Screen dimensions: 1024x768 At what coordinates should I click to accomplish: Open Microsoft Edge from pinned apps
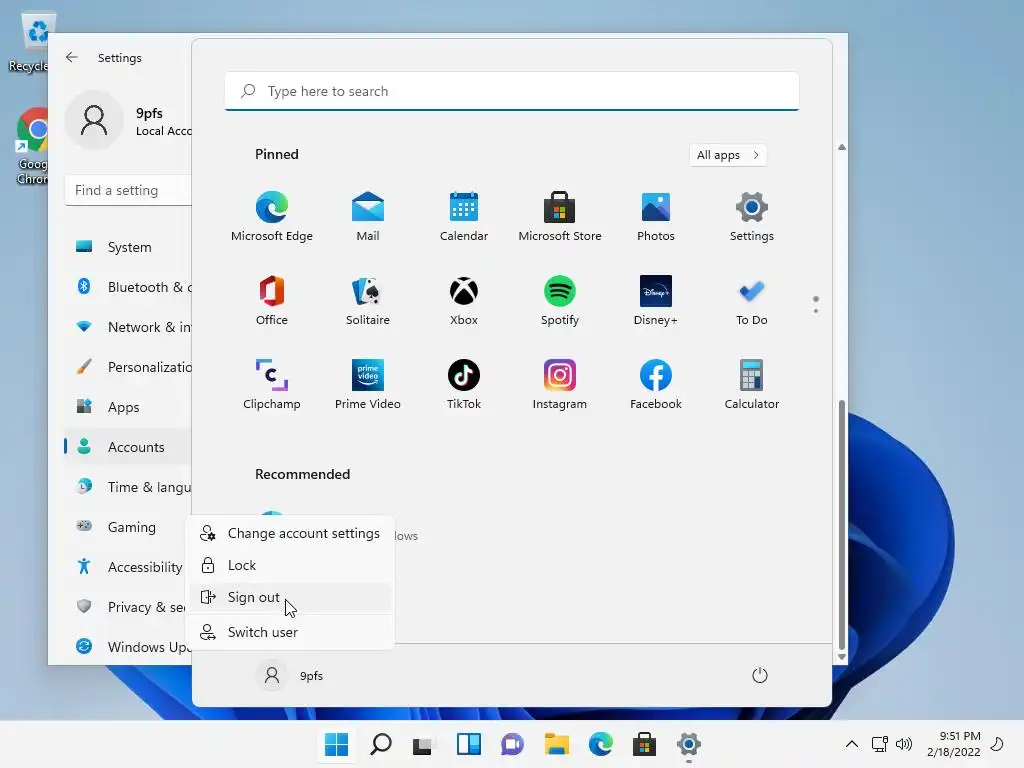click(x=272, y=216)
